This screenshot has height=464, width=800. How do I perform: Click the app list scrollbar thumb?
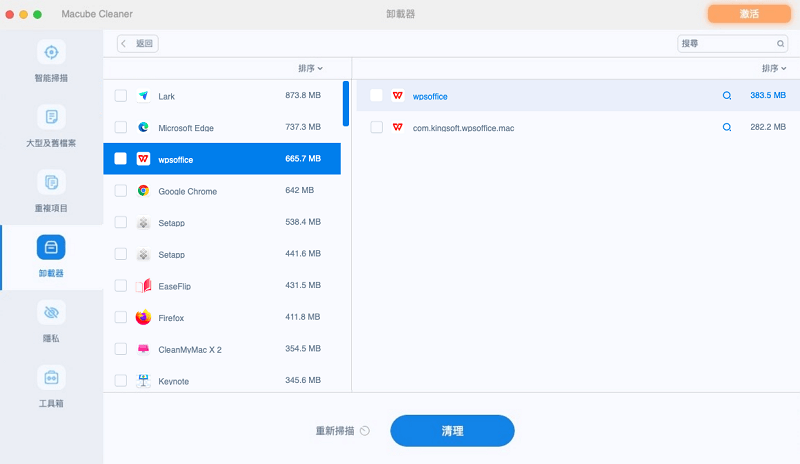346,104
